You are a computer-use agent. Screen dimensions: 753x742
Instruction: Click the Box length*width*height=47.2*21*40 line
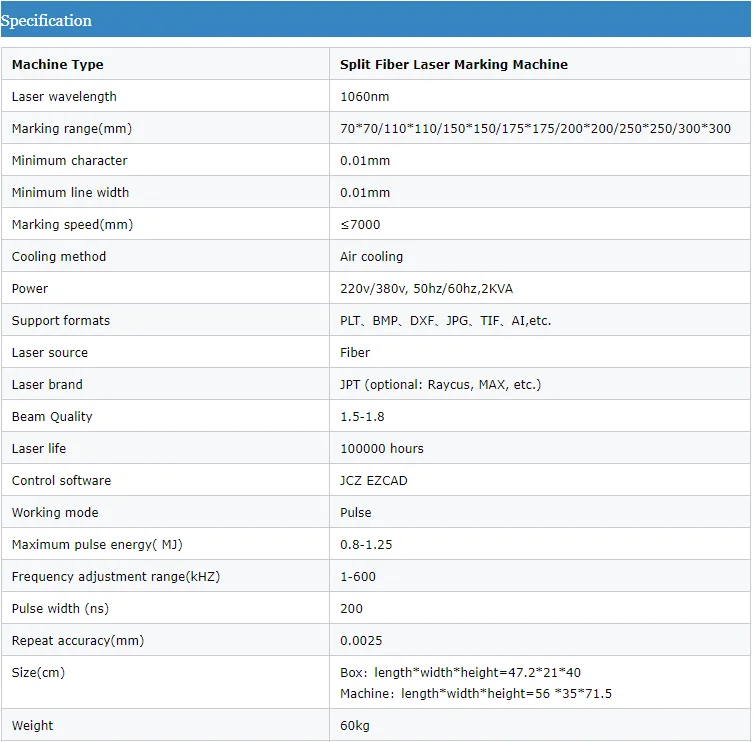[x=460, y=673]
